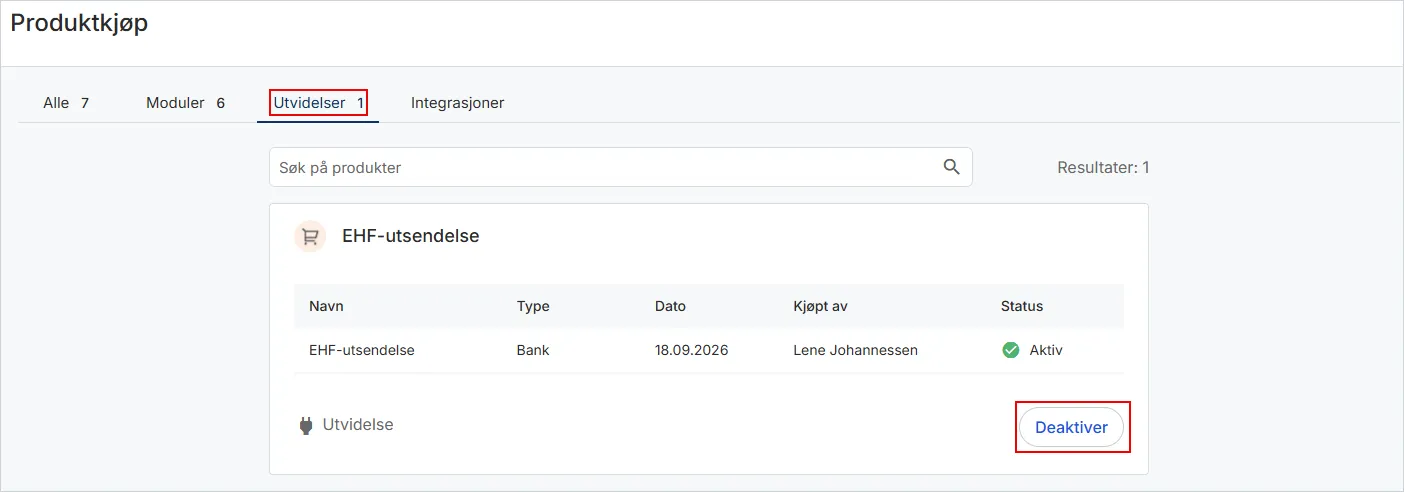The image size is (1404, 492).
Task: Click the Type column header
Action: coord(533,306)
